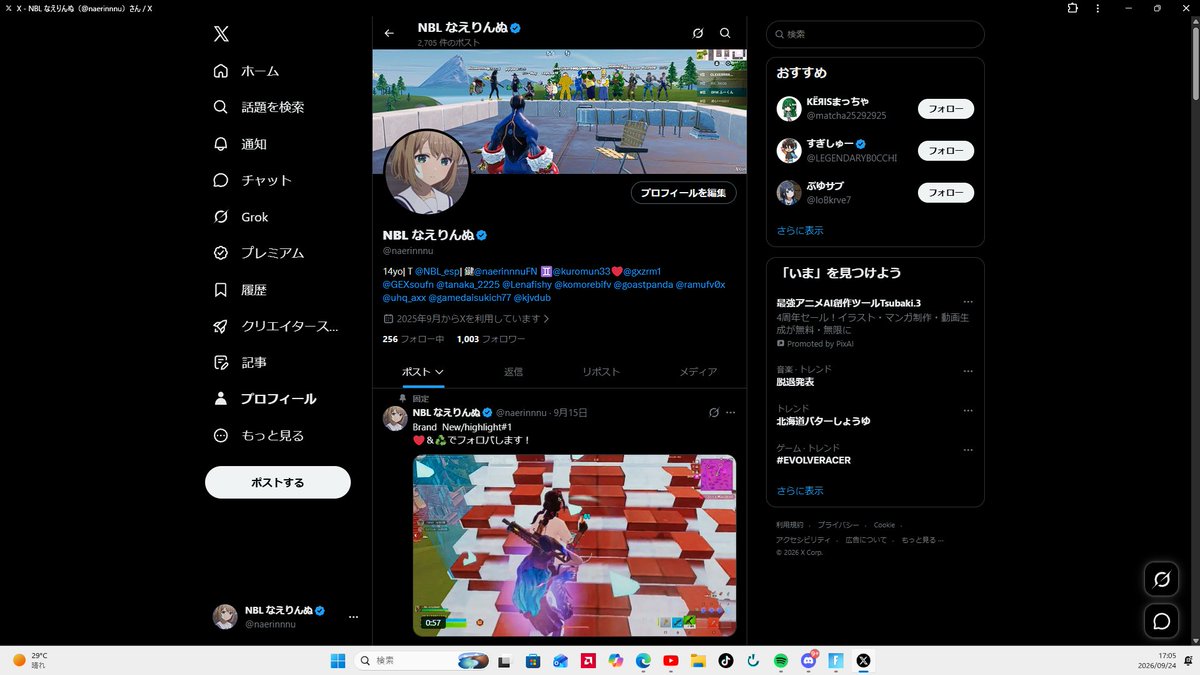Open the @NBL_esp mention in bio
1200x675 pixels.
click(437, 271)
